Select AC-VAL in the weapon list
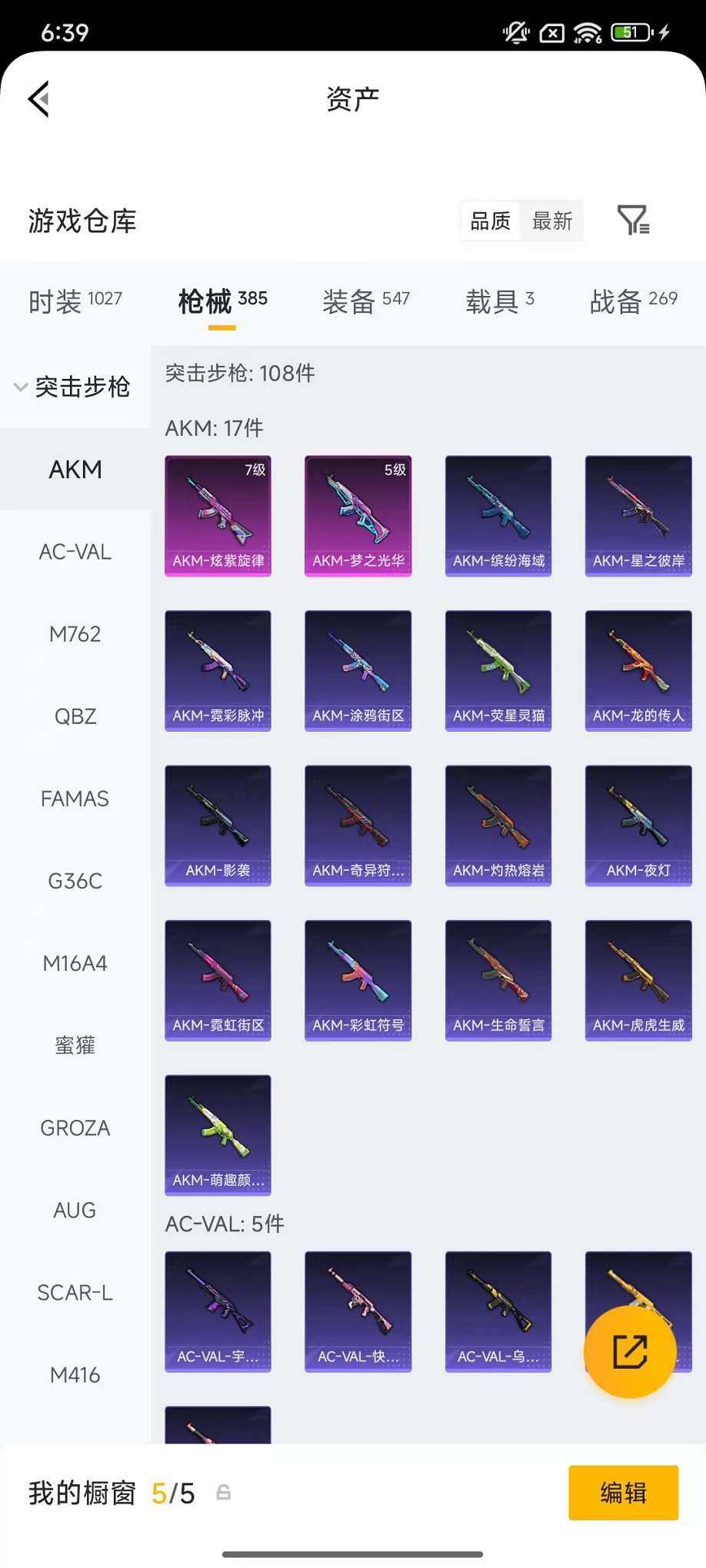The width and height of the screenshot is (706, 1568). click(75, 552)
